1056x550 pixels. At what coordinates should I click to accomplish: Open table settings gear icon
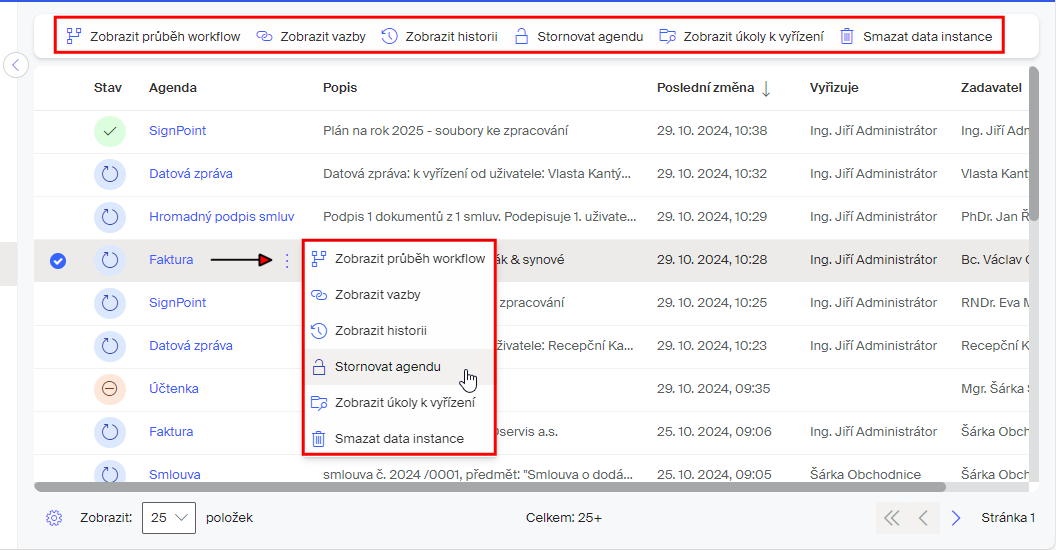coord(54,518)
